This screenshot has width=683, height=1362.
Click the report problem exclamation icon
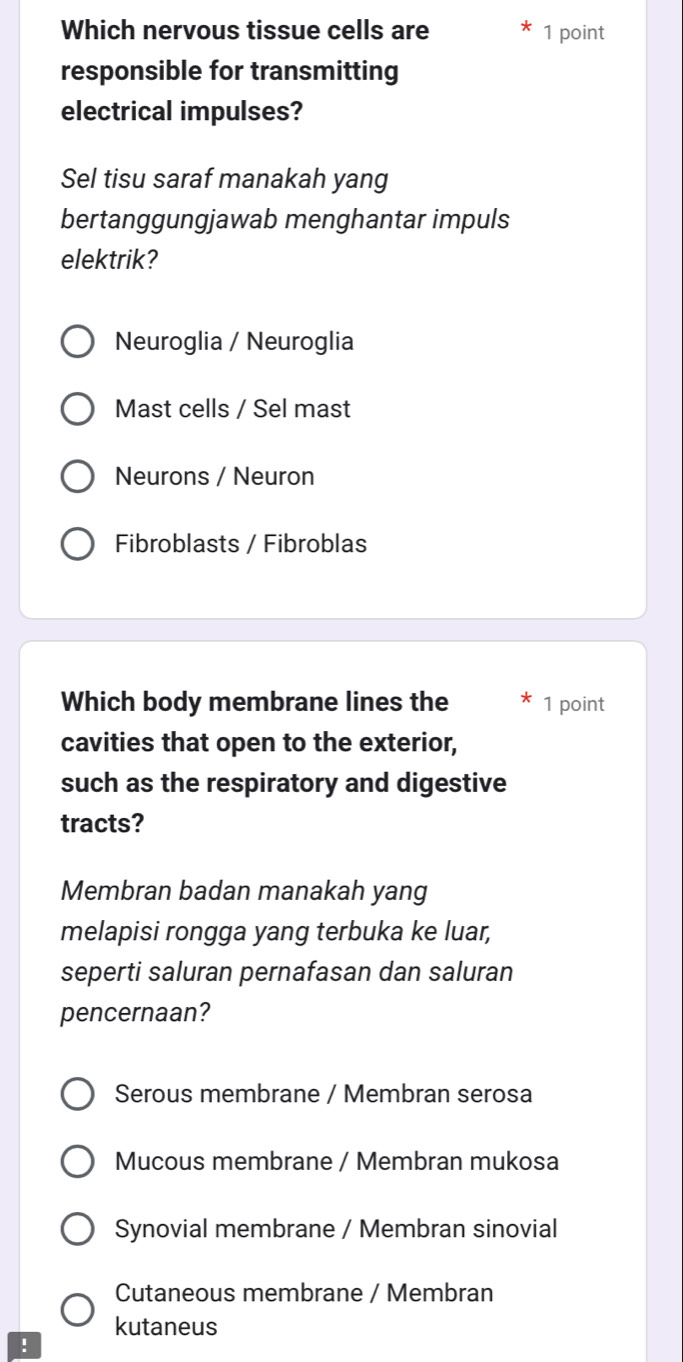13,1346
